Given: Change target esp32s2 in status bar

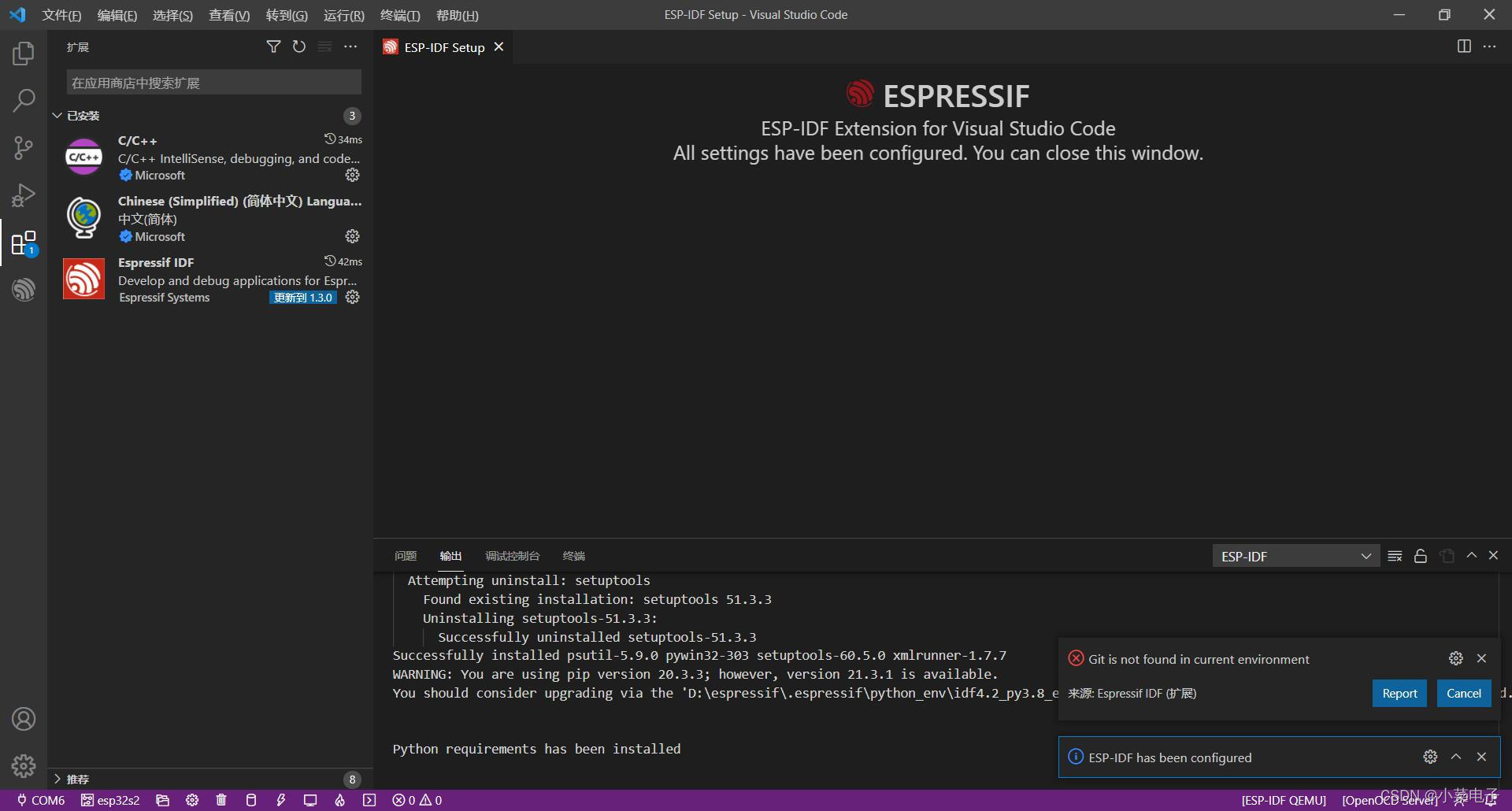Looking at the screenshot, I should [x=110, y=800].
